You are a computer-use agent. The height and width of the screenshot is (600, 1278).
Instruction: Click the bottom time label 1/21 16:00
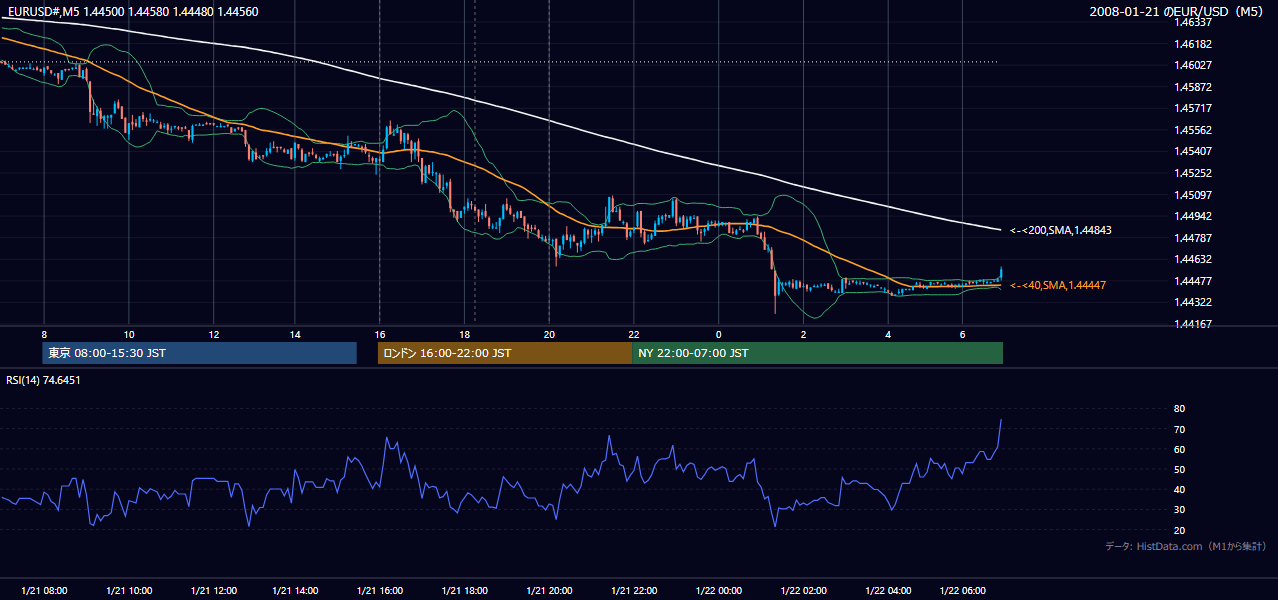(x=380, y=591)
